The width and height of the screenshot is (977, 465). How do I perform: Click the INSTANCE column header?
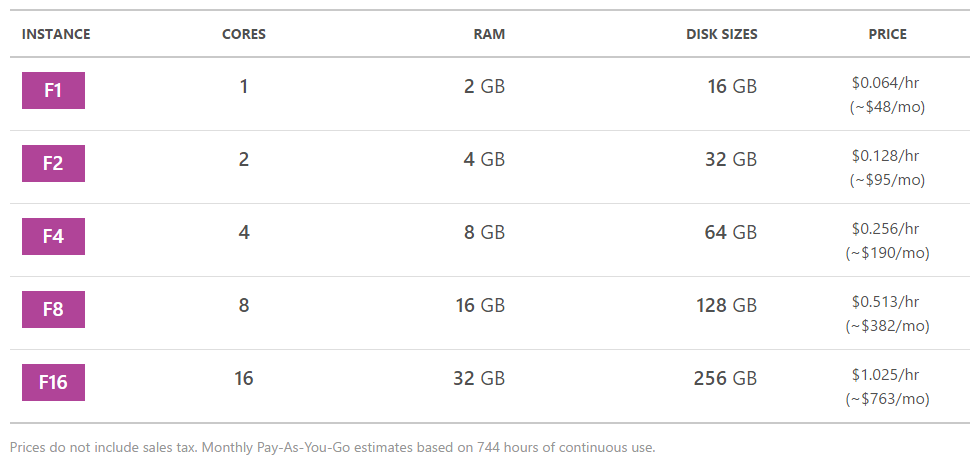56,34
